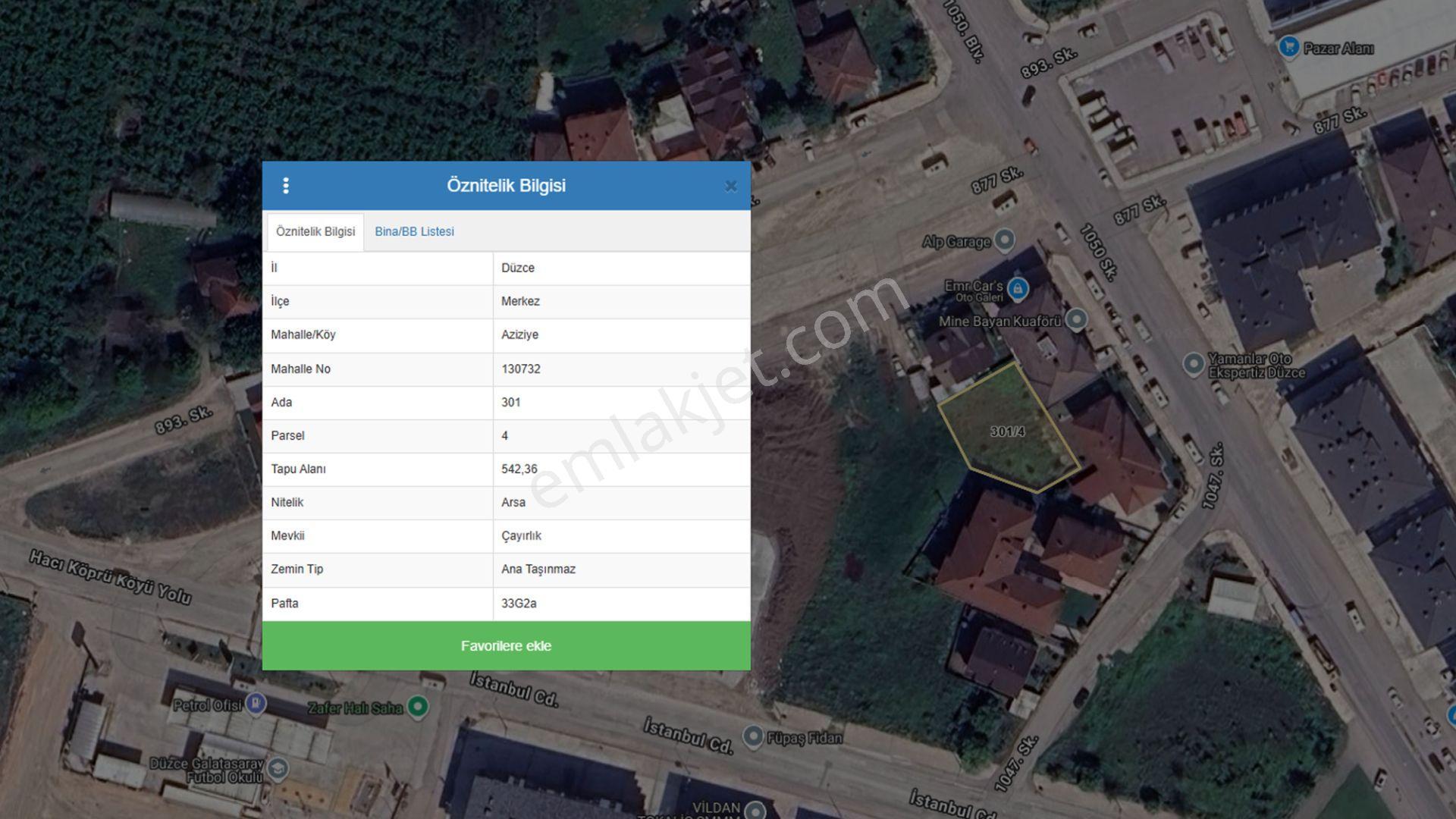Click the Merkez value in İlçe row

520,301
